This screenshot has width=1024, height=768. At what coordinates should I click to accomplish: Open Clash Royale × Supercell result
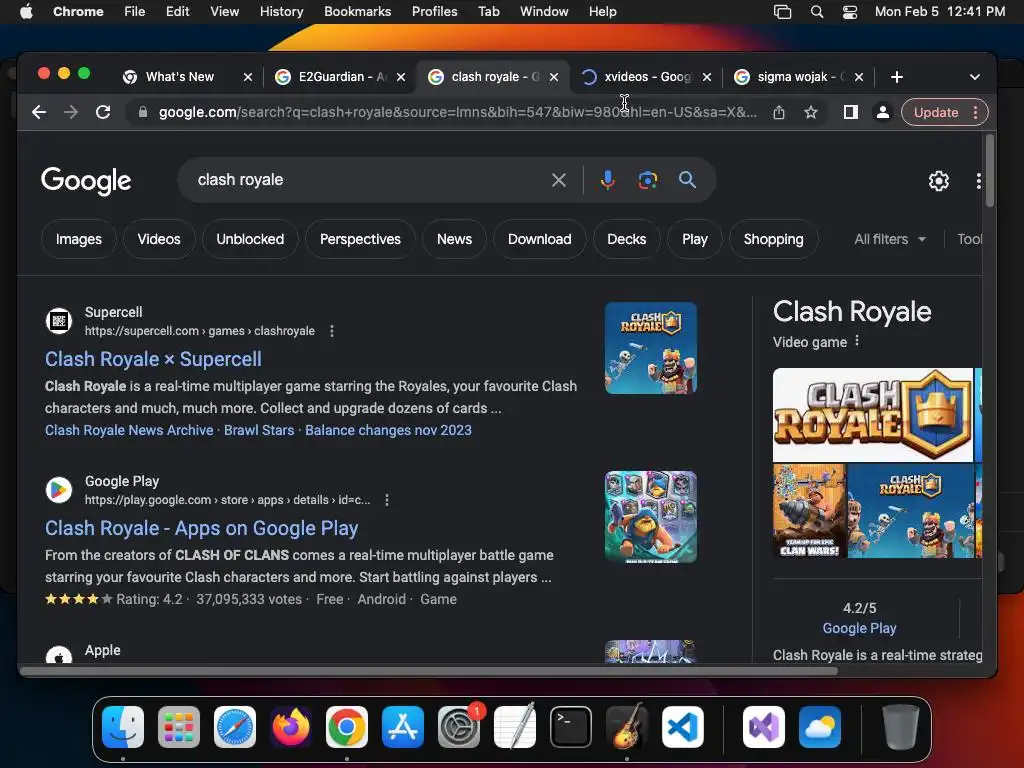pos(153,359)
